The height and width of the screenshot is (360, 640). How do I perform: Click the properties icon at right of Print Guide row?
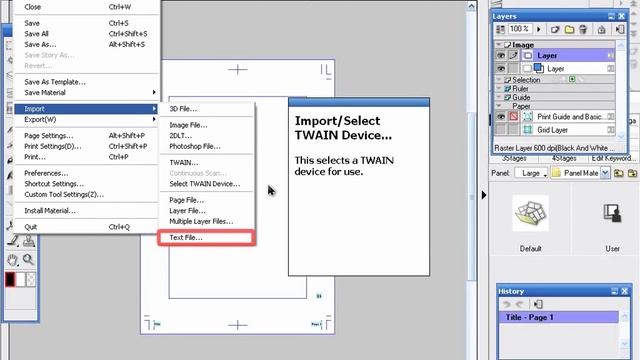click(x=611, y=117)
